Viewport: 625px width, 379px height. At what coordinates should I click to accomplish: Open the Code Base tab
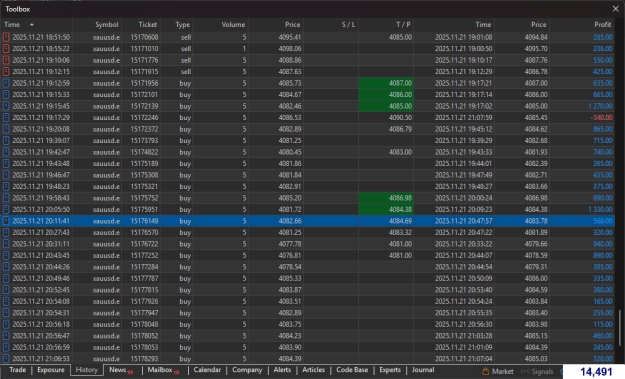(352, 370)
